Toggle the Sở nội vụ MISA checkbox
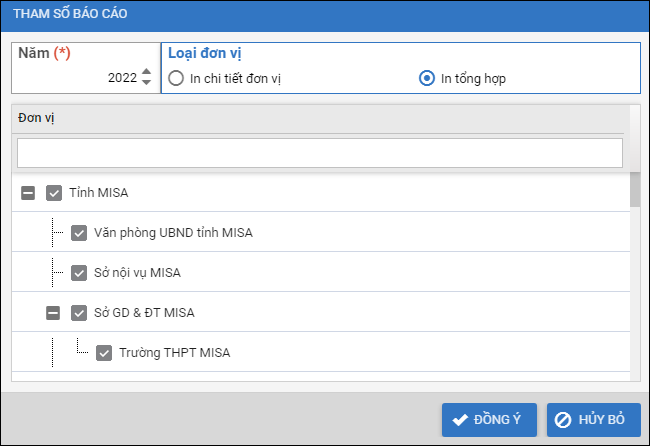The image size is (650, 446). click(x=79, y=273)
